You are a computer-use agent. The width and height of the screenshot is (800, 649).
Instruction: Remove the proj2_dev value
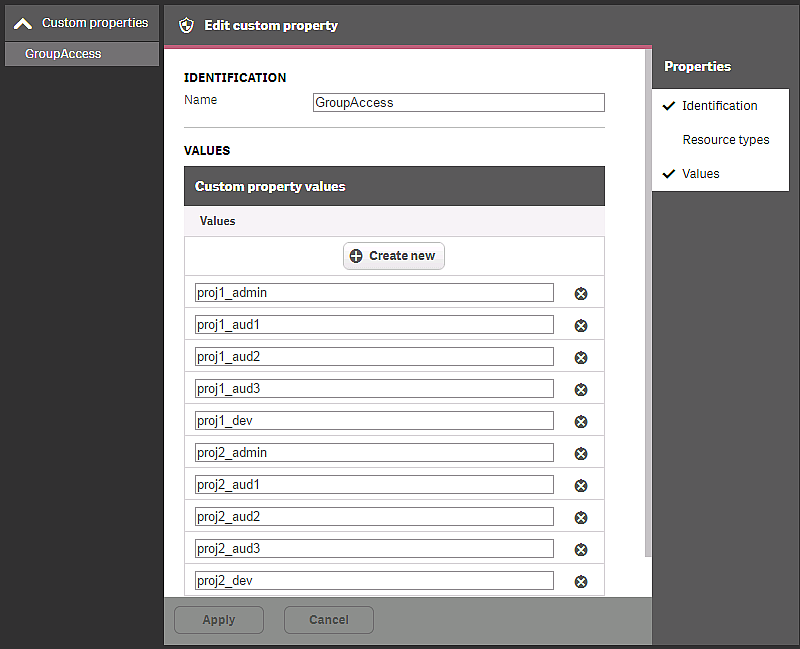(581, 580)
